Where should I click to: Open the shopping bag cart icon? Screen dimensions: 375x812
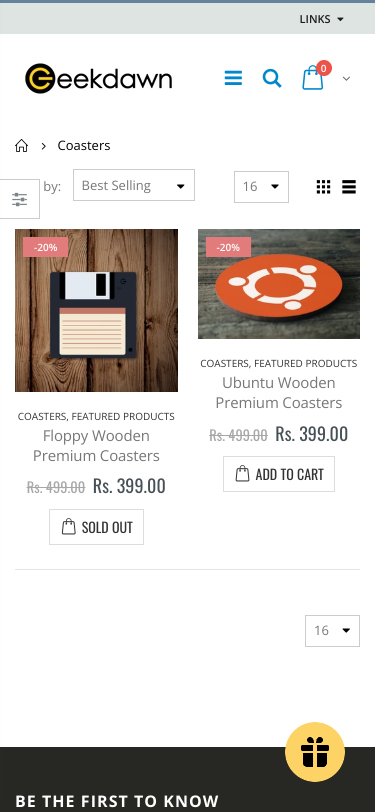tap(313, 78)
